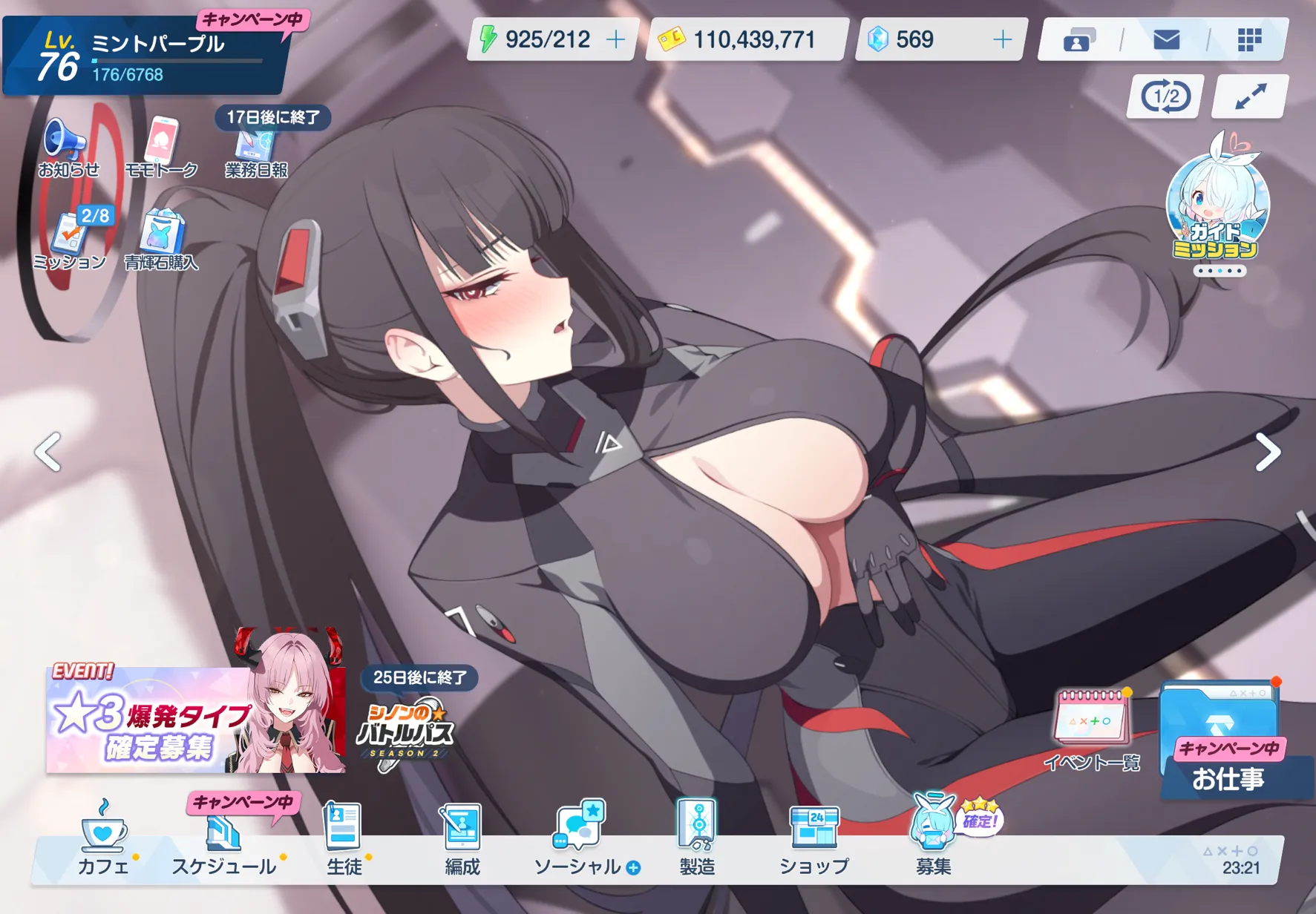Go to the previous lobby with left arrow
Screen dimensions: 1316x914
click(x=48, y=452)
